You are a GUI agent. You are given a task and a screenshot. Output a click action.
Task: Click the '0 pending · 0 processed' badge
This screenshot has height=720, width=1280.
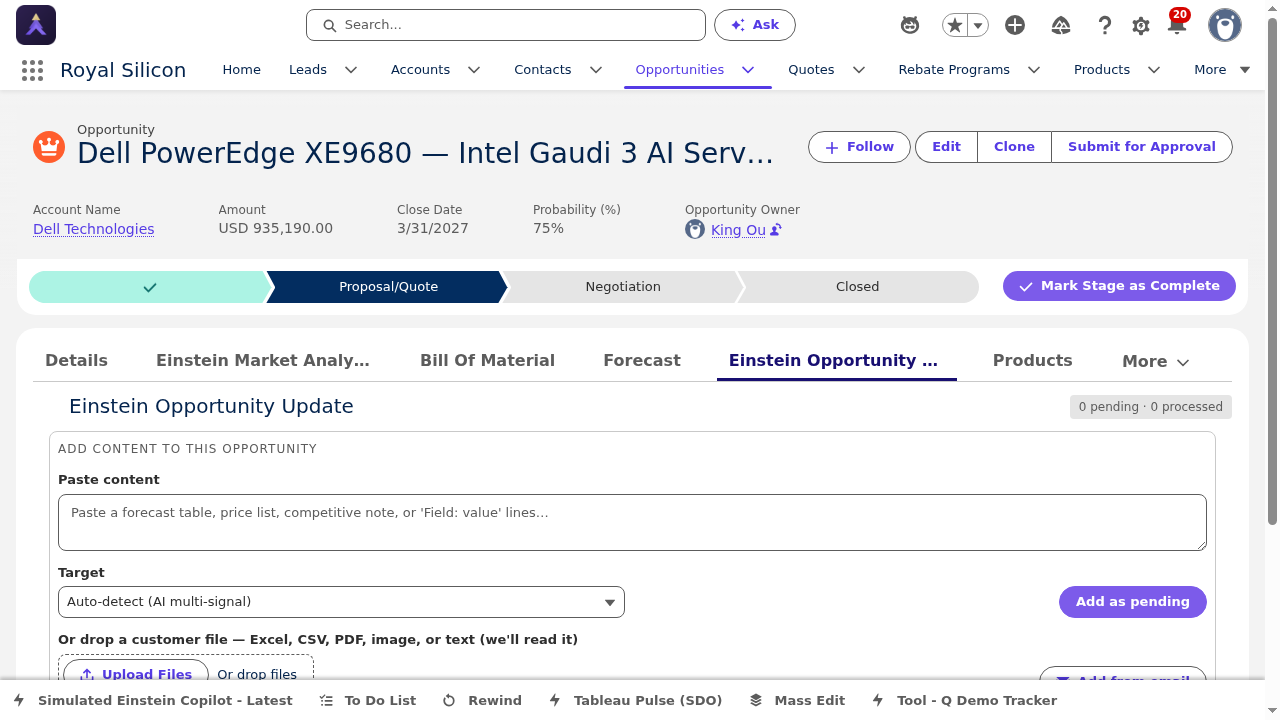click(x=1151, y=407)
